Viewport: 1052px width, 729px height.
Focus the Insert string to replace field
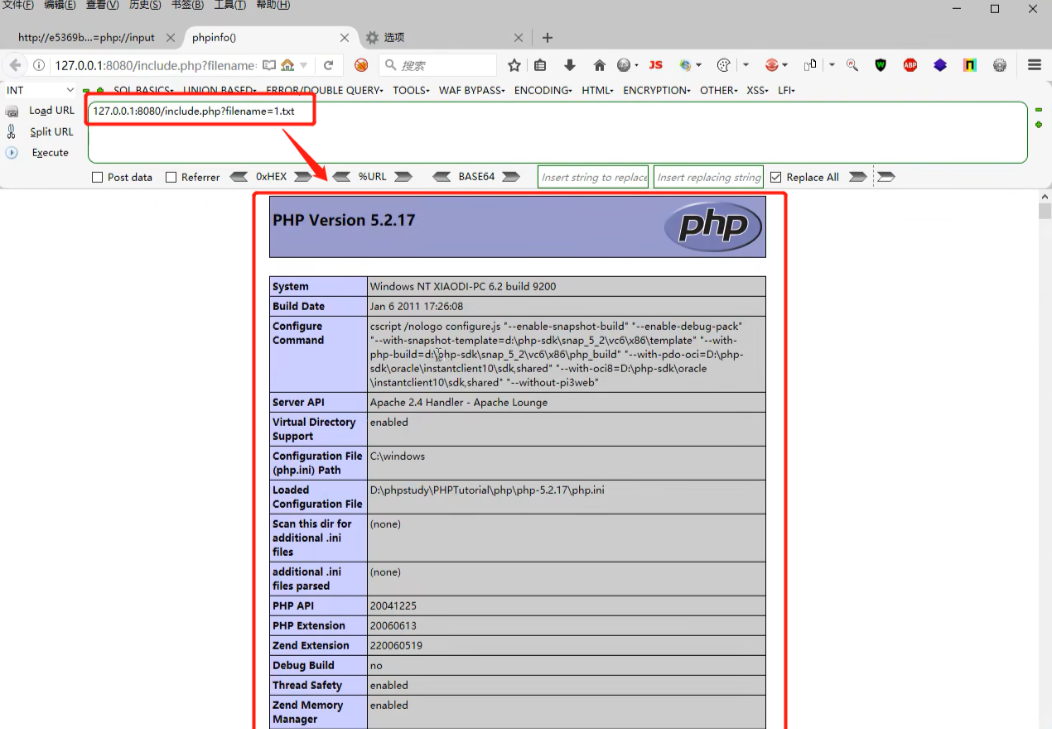(x=593, y=177)
